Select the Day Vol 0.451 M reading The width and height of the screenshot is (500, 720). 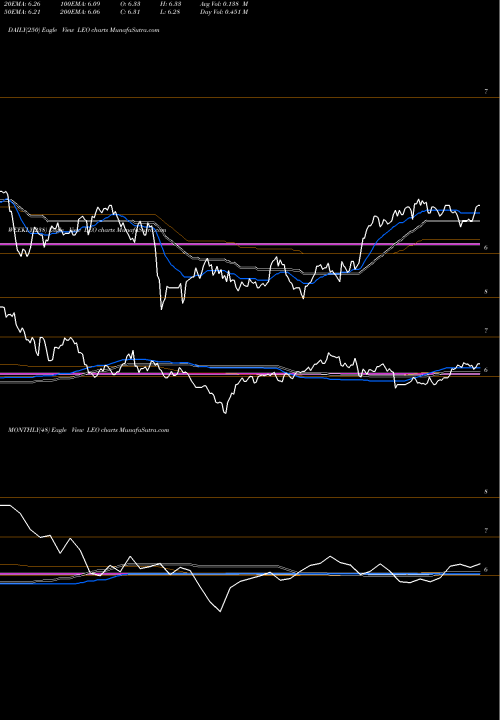(x=224, y=12)
